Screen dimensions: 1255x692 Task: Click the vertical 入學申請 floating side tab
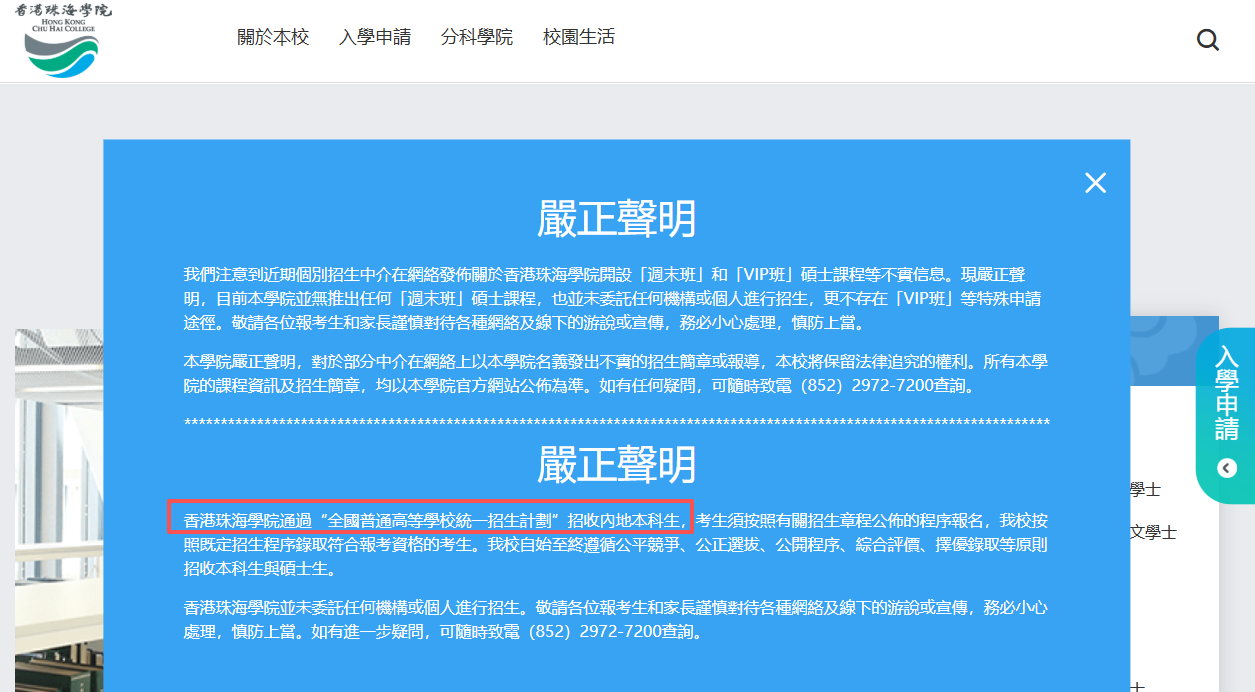(1227, 395)
